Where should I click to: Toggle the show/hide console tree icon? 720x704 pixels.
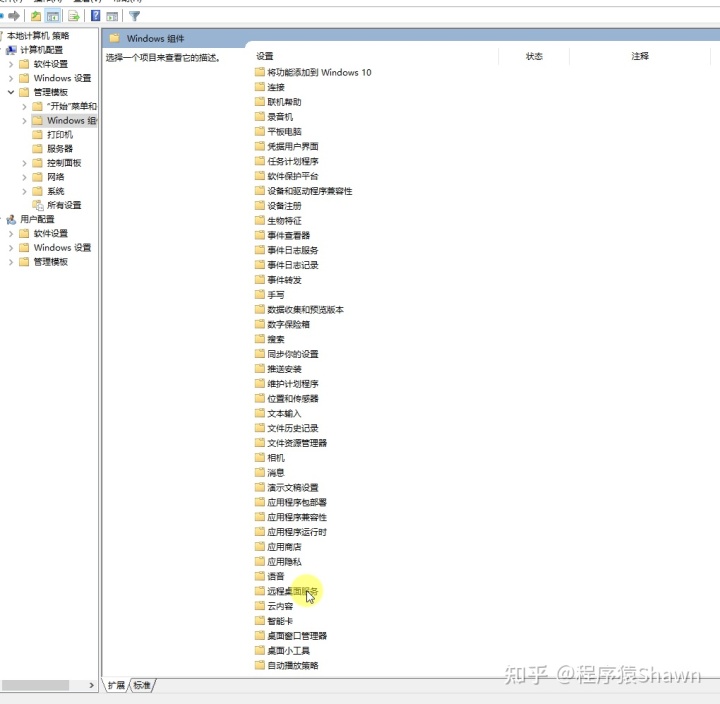pyautogui.click(x=53, y=16)
